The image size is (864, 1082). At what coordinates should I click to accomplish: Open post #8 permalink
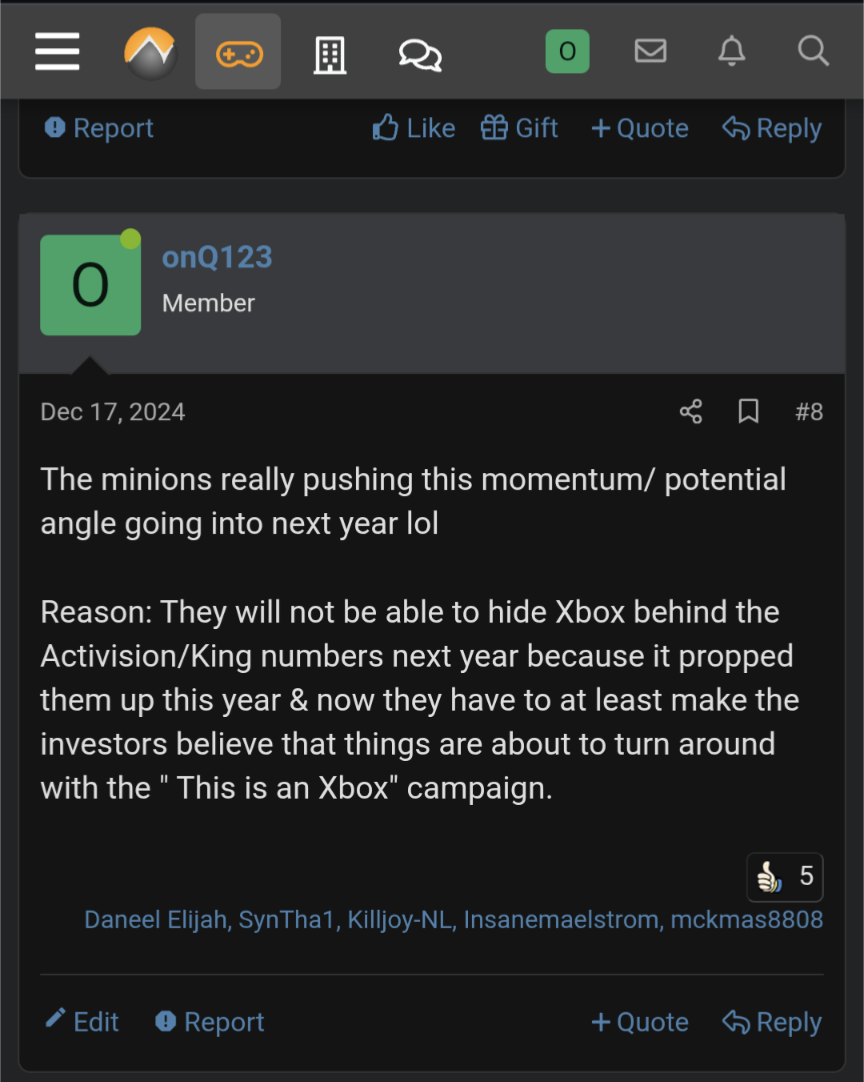click(809, 411)
